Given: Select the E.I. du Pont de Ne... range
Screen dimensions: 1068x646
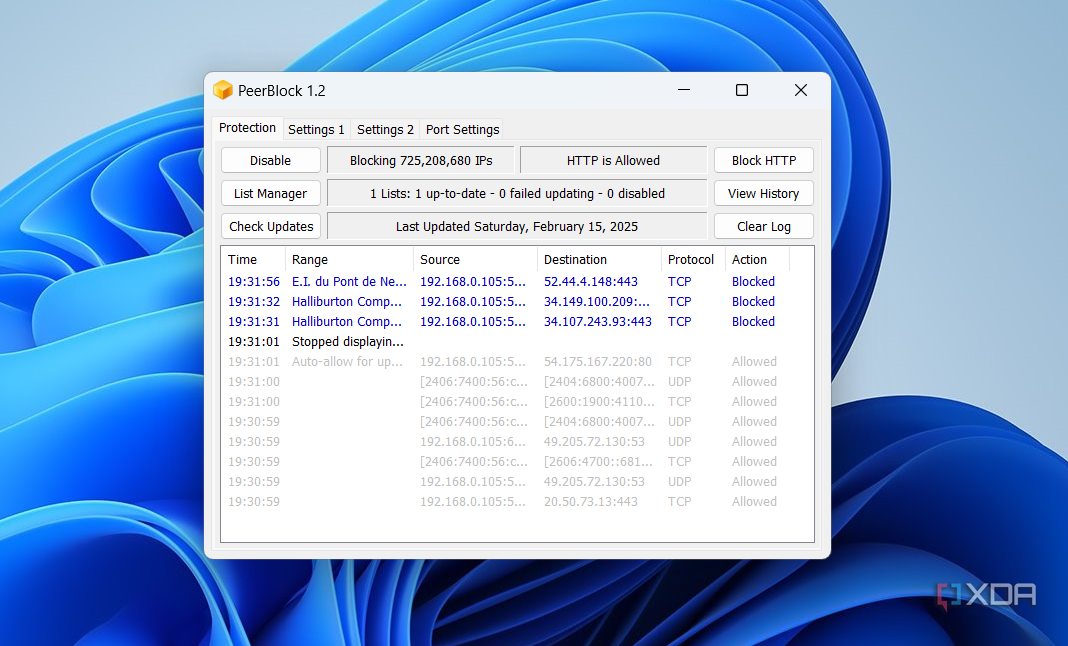Looking at the screenshot, I should pos(349,281).
